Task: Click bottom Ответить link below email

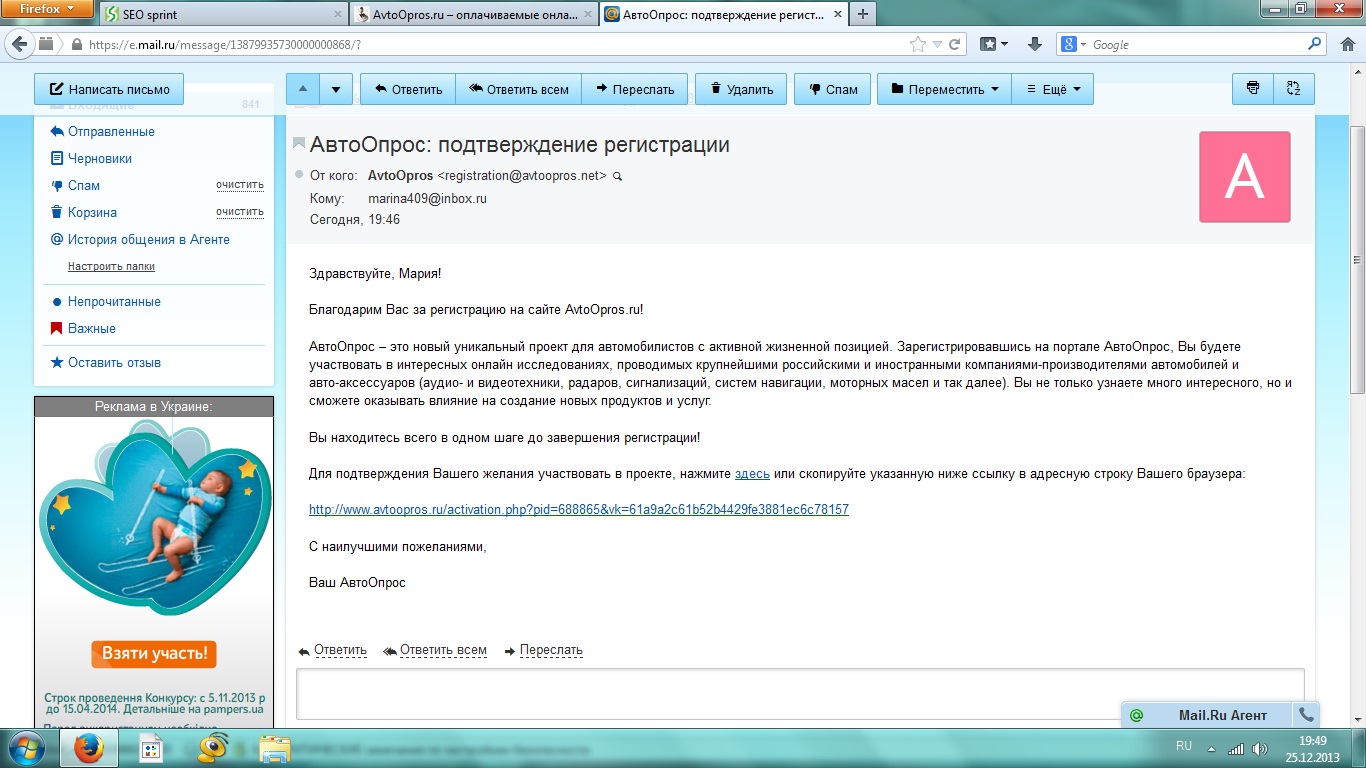Action: [x=340, y=650]
